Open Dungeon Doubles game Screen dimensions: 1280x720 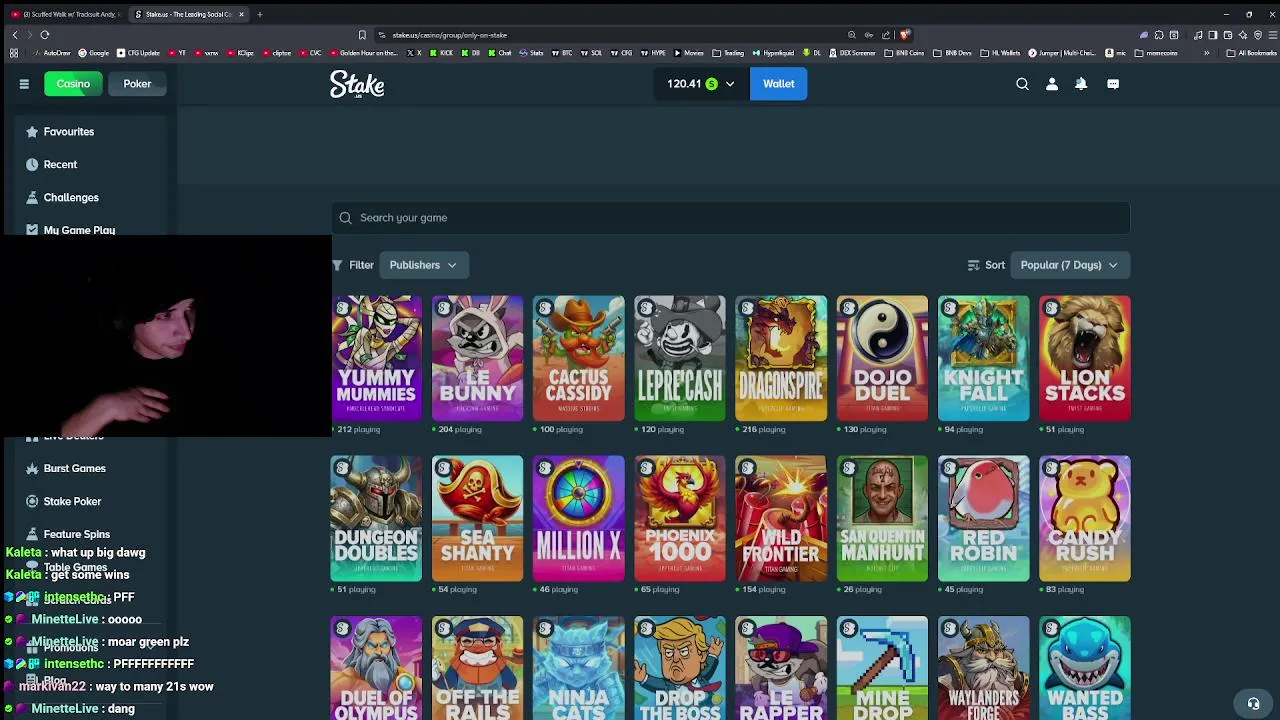click(x=376, y=518)
